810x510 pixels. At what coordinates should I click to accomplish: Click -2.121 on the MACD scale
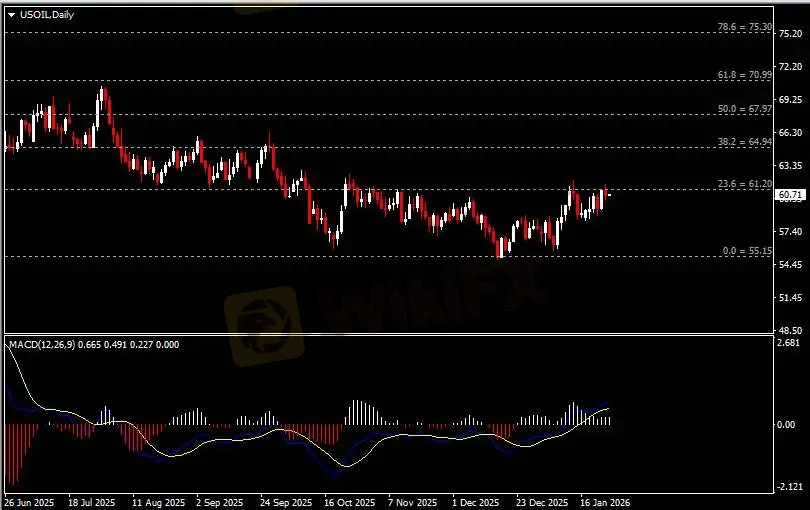point(790,488)
